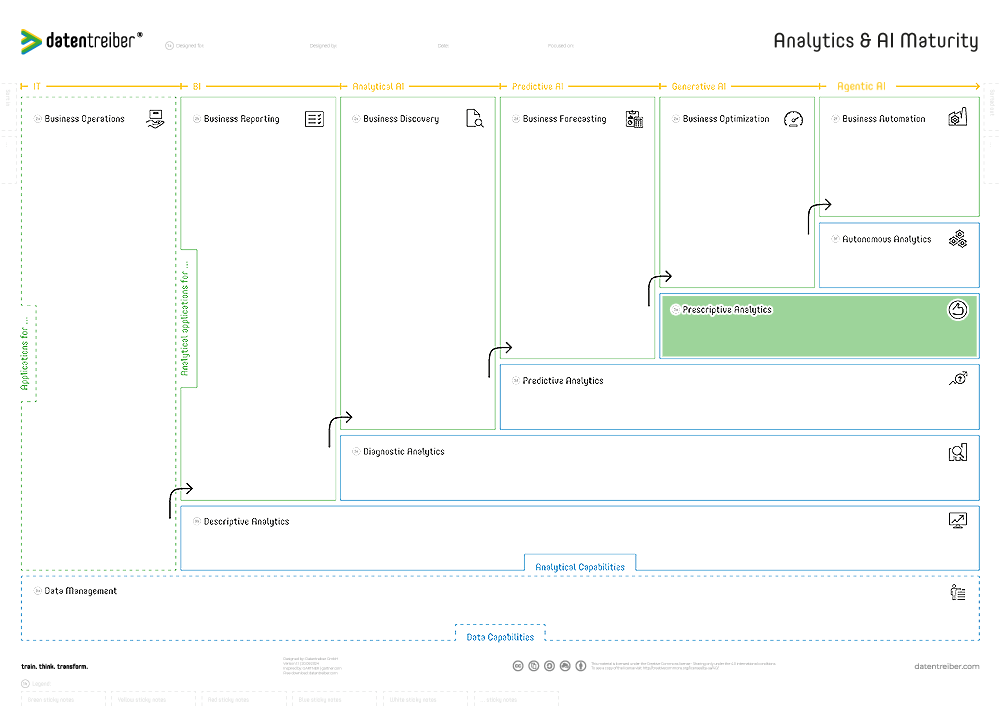Click the 'White sticky notes' legend box
This screenshot has width=1000, height=707.
point(425,699)
